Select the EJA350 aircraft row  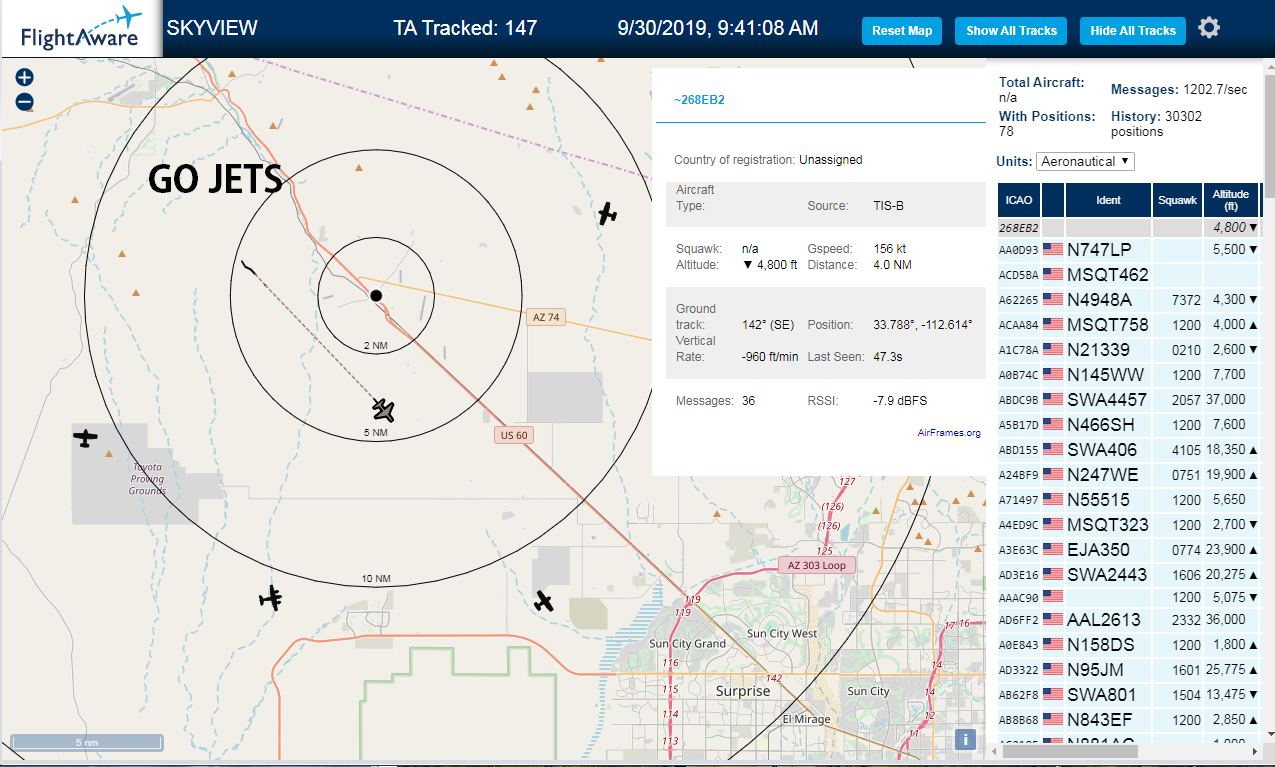tap(1129, 550)
